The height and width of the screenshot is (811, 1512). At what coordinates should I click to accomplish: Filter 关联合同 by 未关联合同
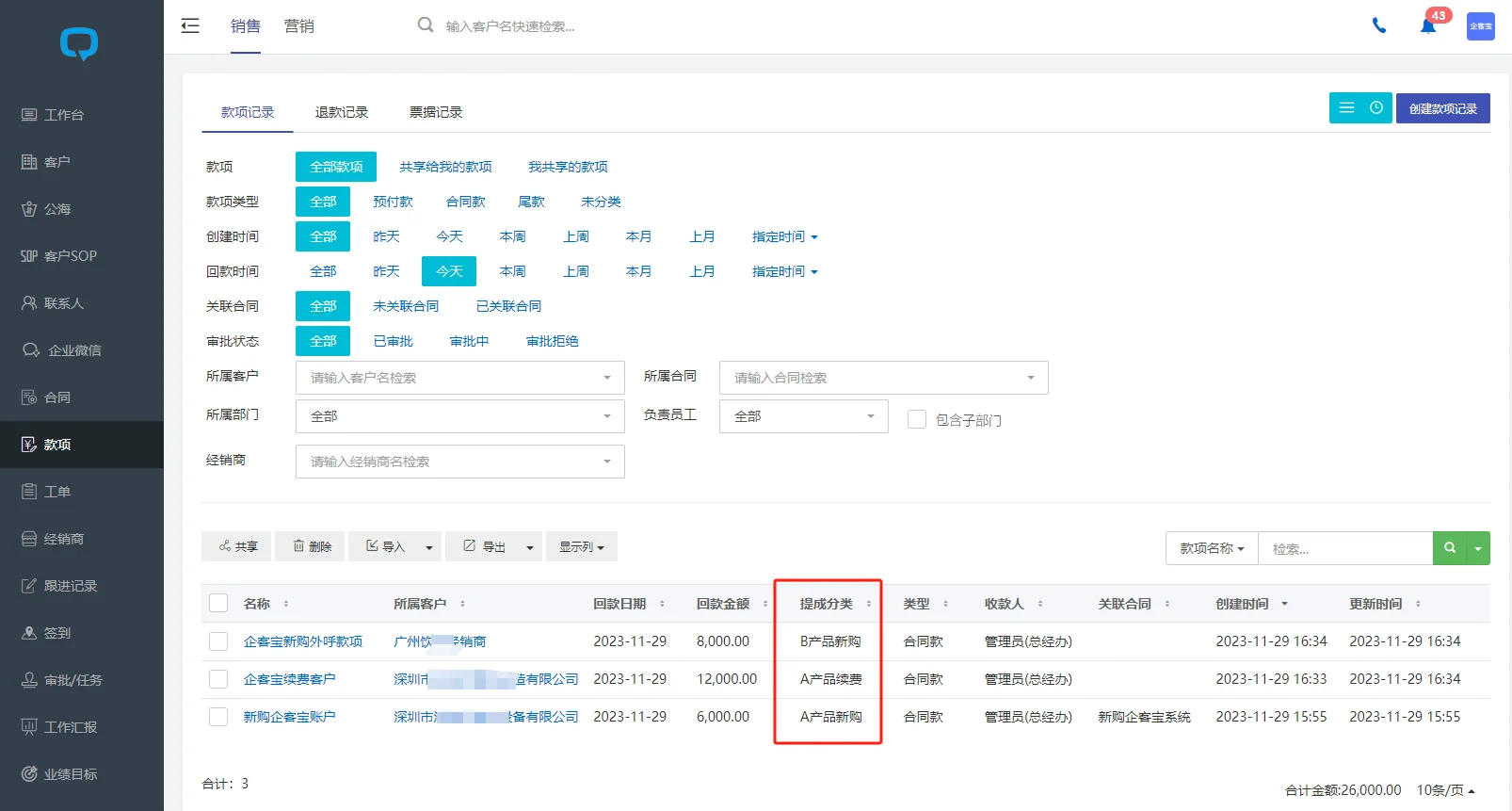coord(406,306)
